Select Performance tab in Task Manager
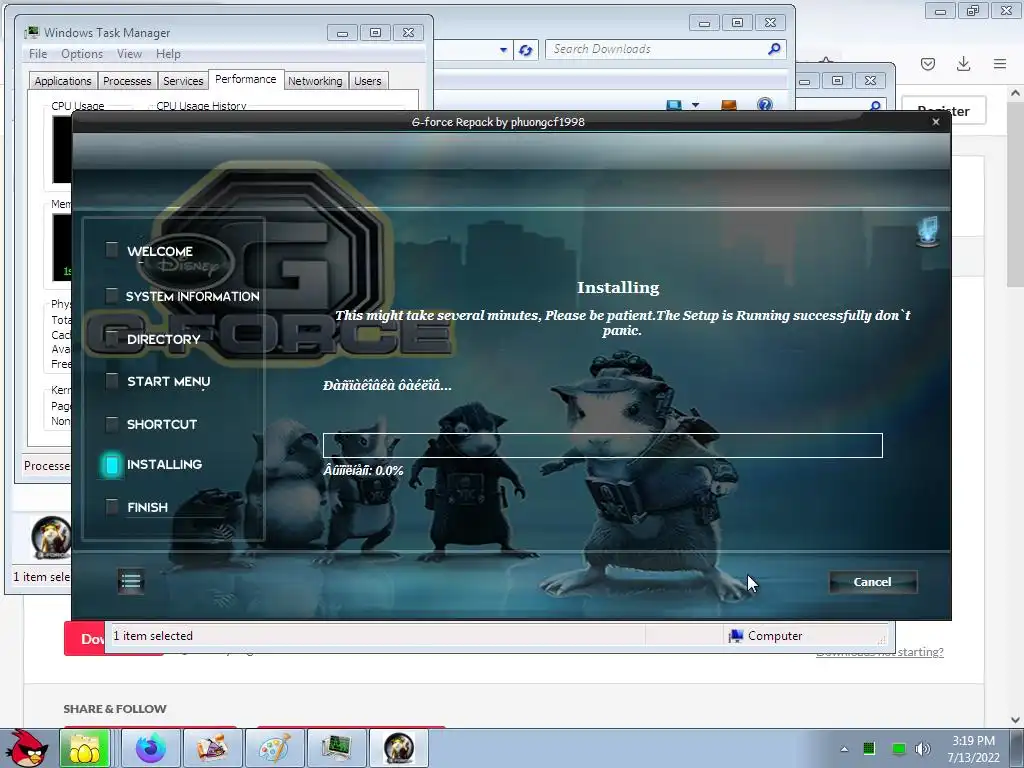Viewport: 1024px width, 768px height. (246, 79)
